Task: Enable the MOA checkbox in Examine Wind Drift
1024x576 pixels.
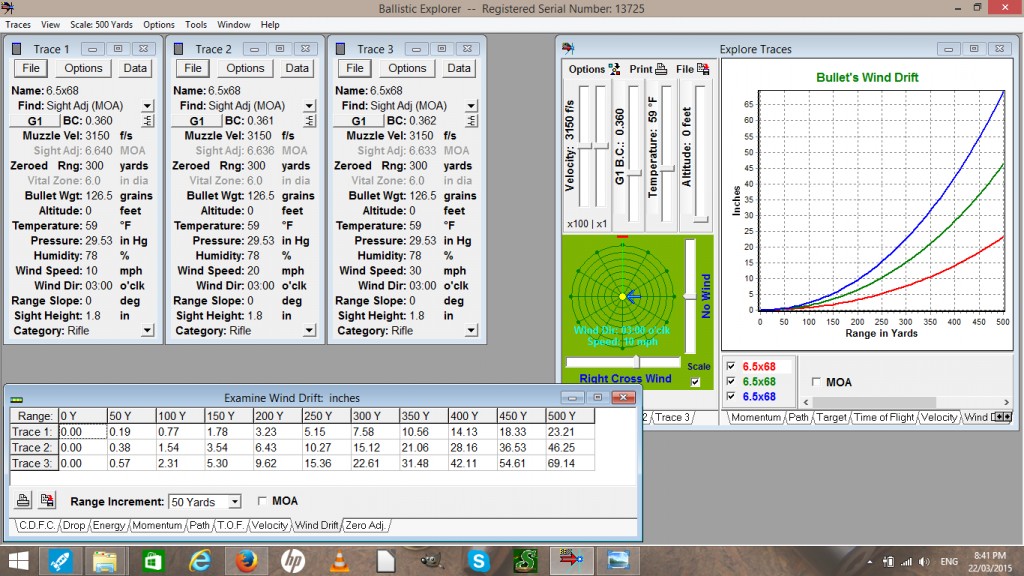Action: 261,500
